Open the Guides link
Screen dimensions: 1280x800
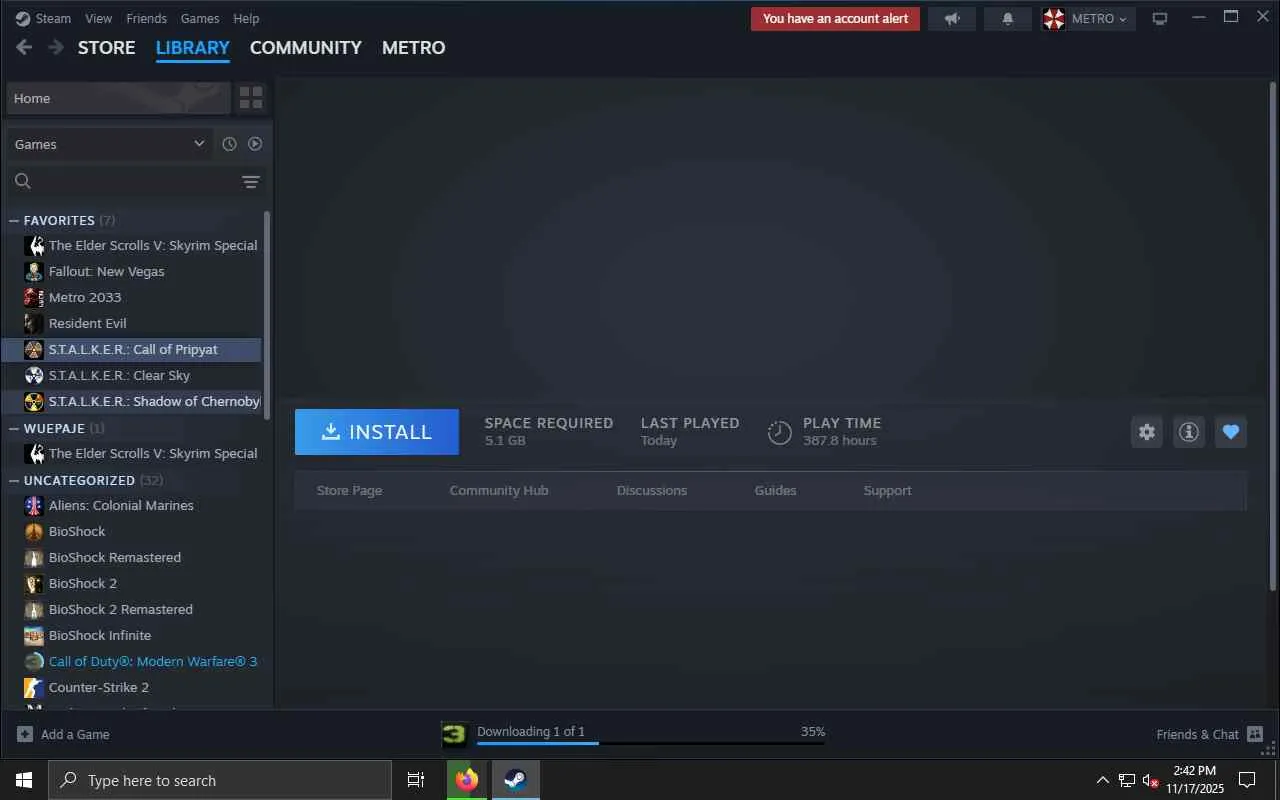776,491
